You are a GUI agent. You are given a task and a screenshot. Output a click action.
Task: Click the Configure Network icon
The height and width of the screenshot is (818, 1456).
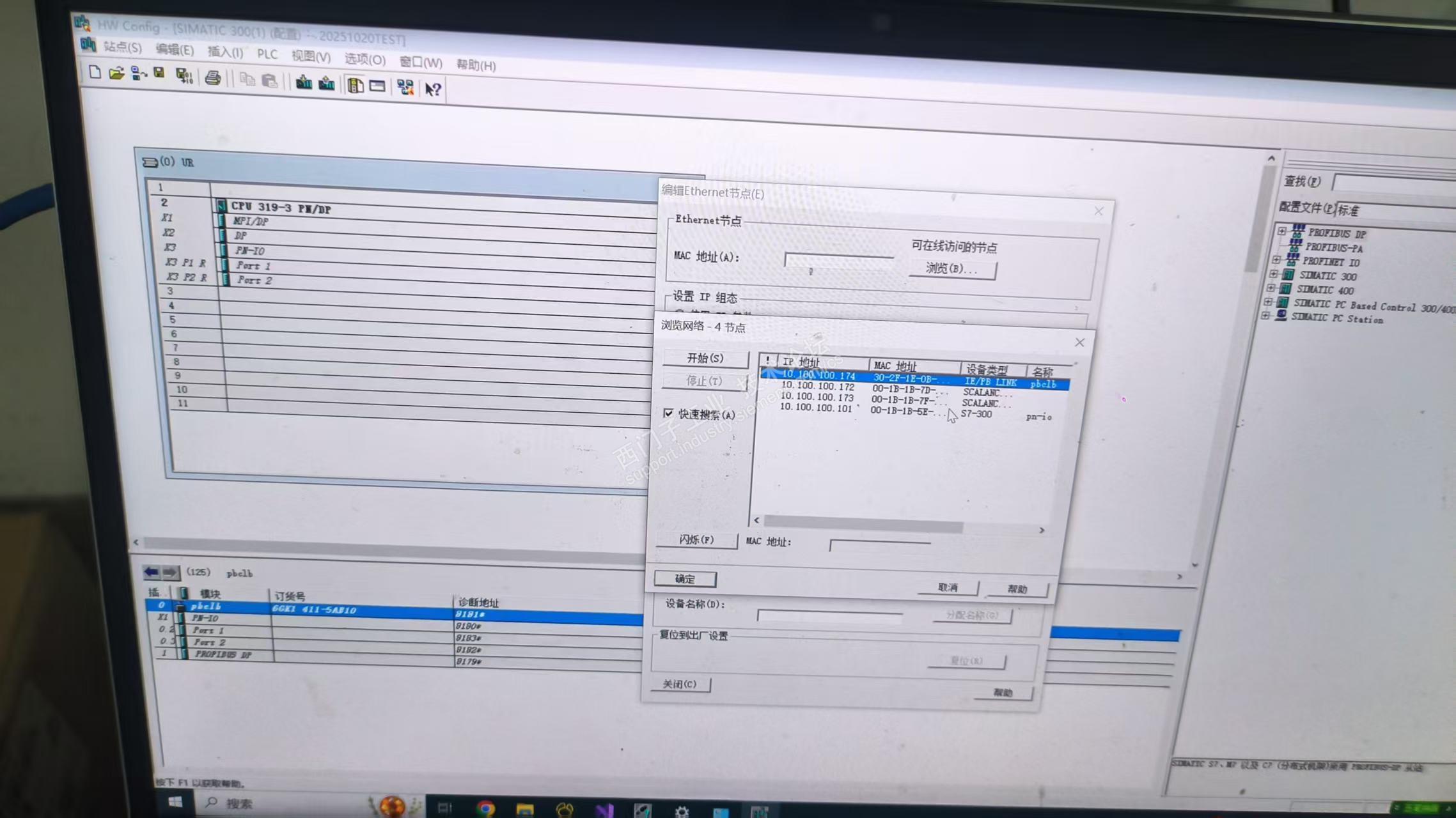pyautogui.click(x=405, y=87)
